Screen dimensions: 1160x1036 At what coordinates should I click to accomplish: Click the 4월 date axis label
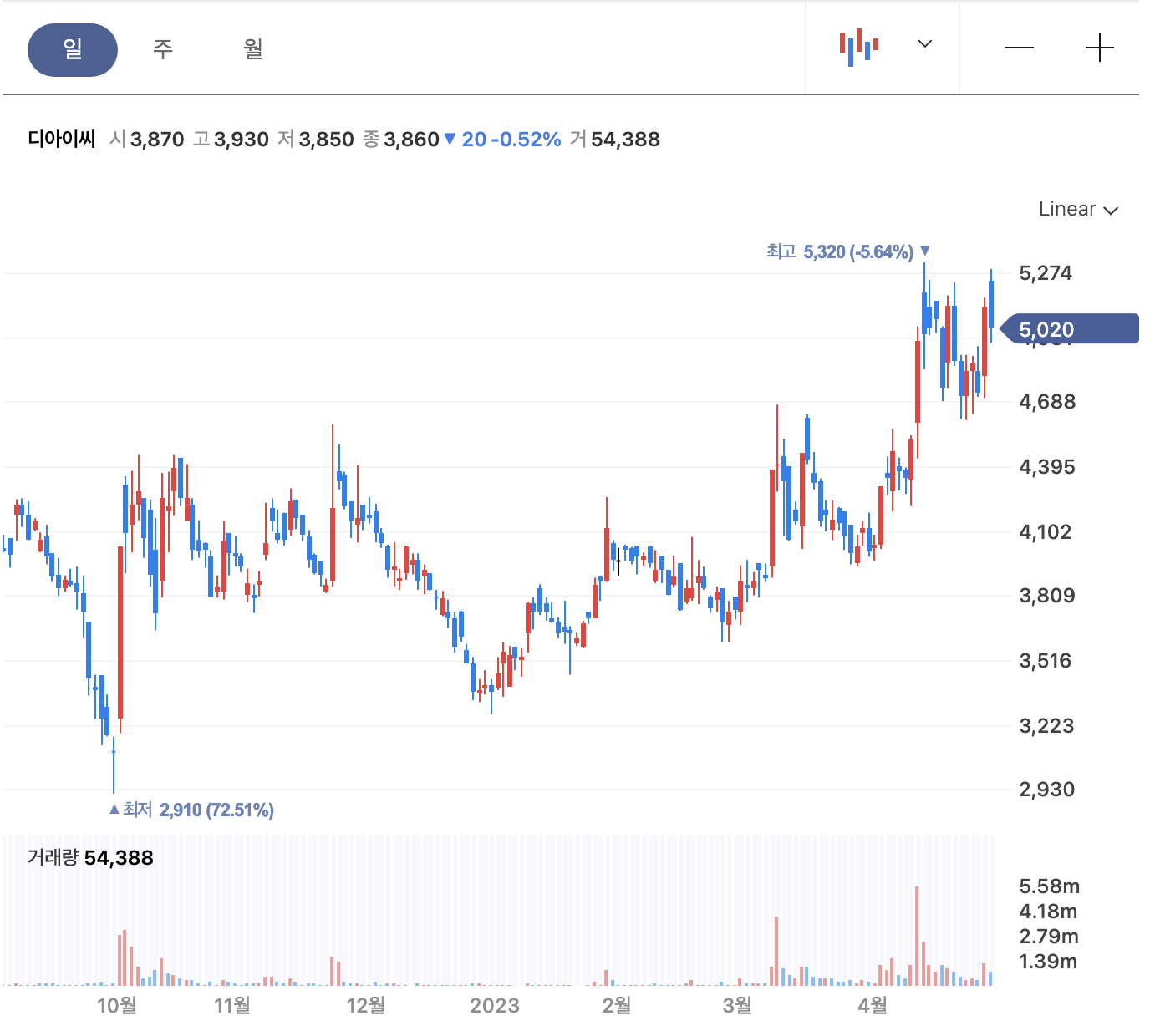pos(873,1005)
